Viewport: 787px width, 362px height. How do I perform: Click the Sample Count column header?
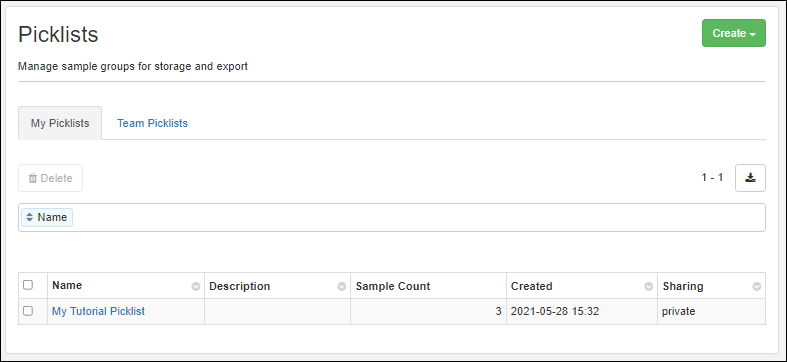pyautogui.click(x=393, y=286)
